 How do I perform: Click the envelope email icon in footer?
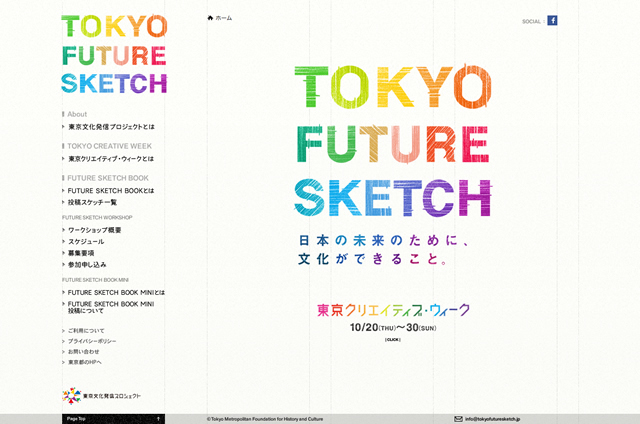point(458,419)
